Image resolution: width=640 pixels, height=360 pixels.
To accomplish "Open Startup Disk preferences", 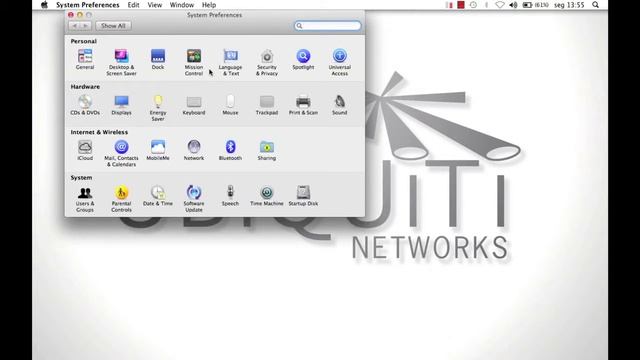I will coord(303,196).
